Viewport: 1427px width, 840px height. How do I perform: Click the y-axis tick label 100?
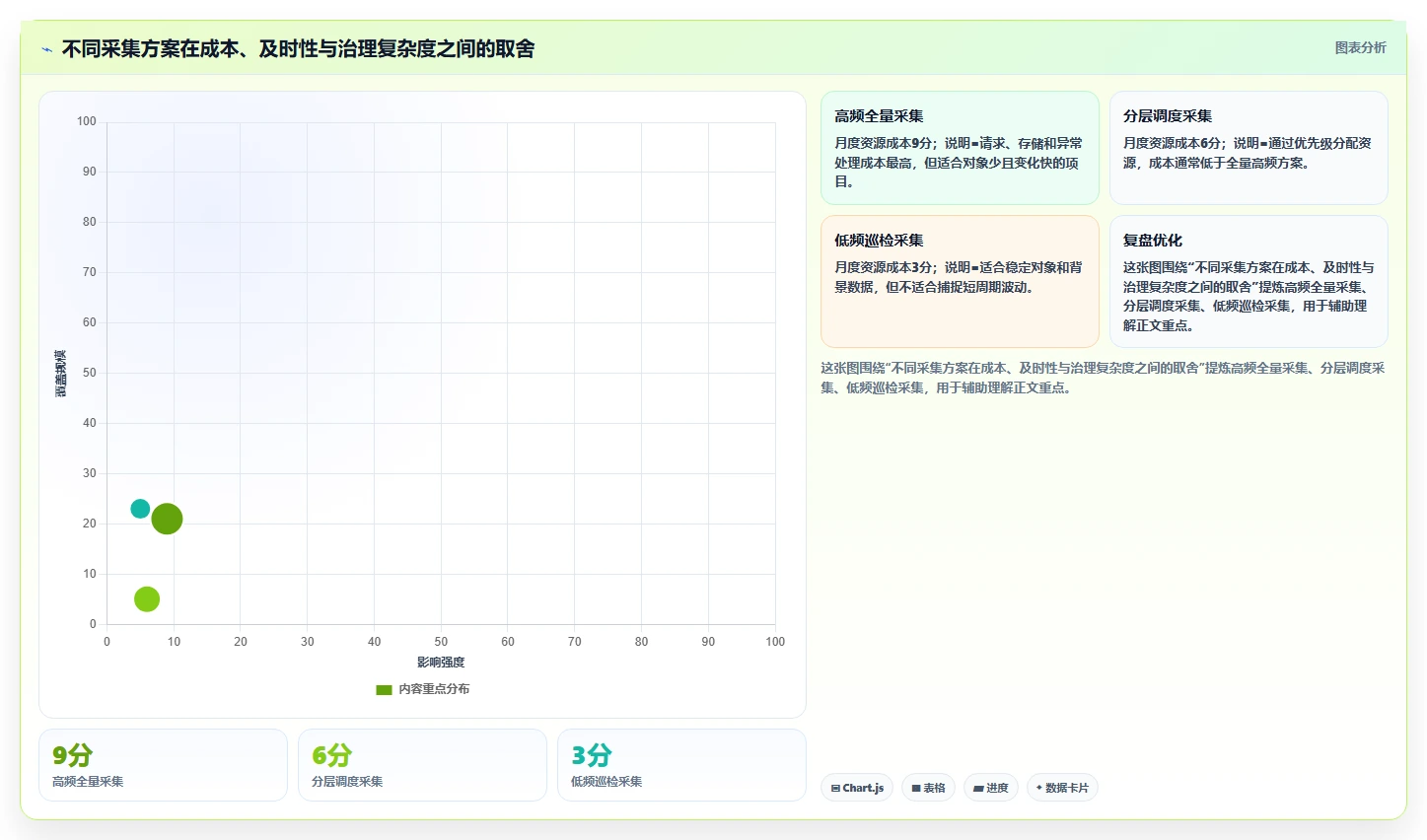[x=87, y=121]
